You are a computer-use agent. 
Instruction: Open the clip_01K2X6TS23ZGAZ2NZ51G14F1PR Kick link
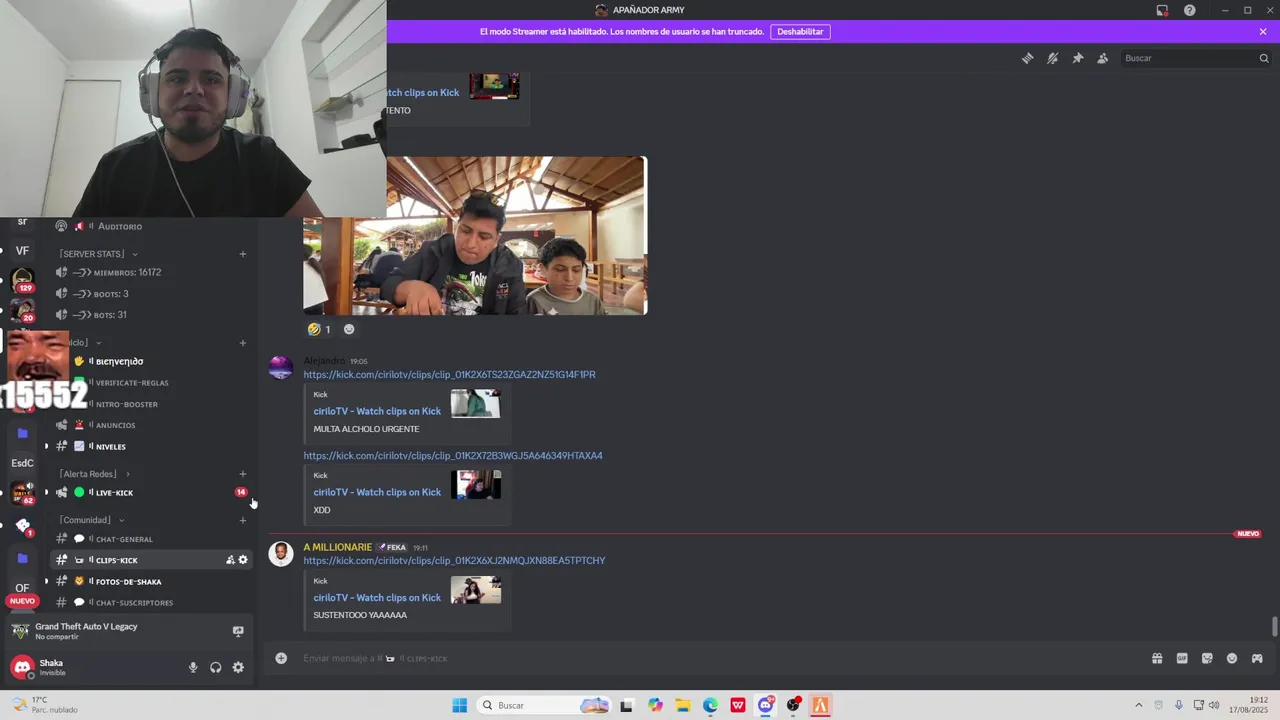click(449, 374)
